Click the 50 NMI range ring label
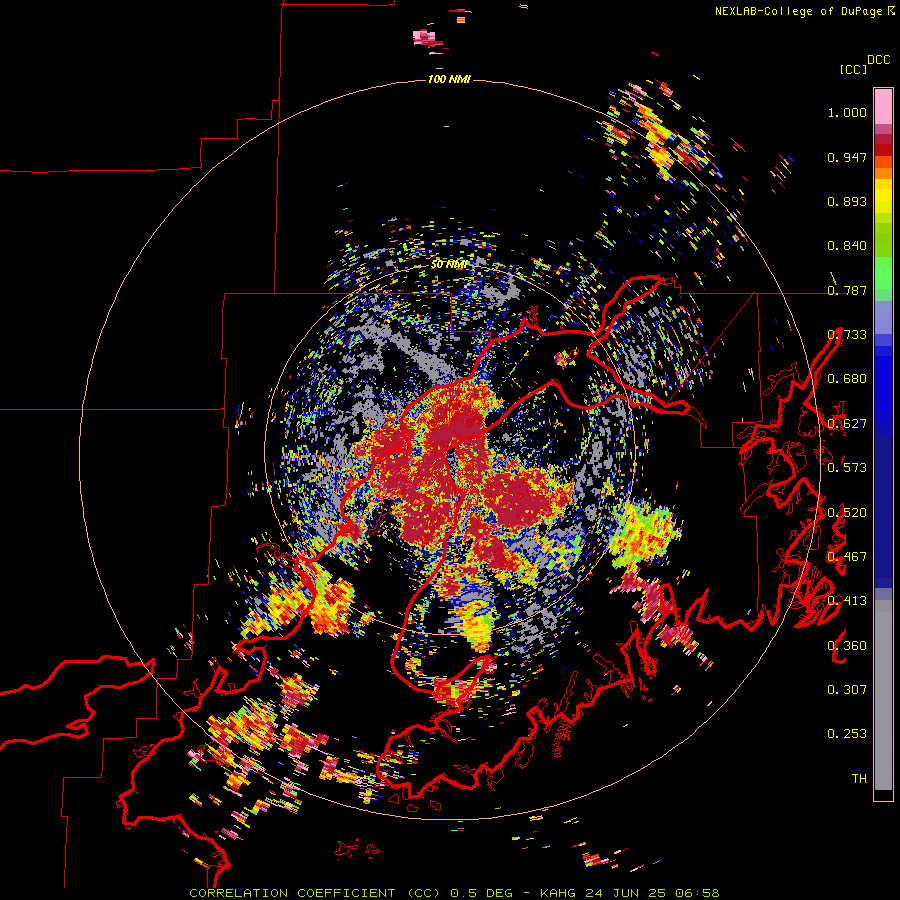 tap(448, 265)
